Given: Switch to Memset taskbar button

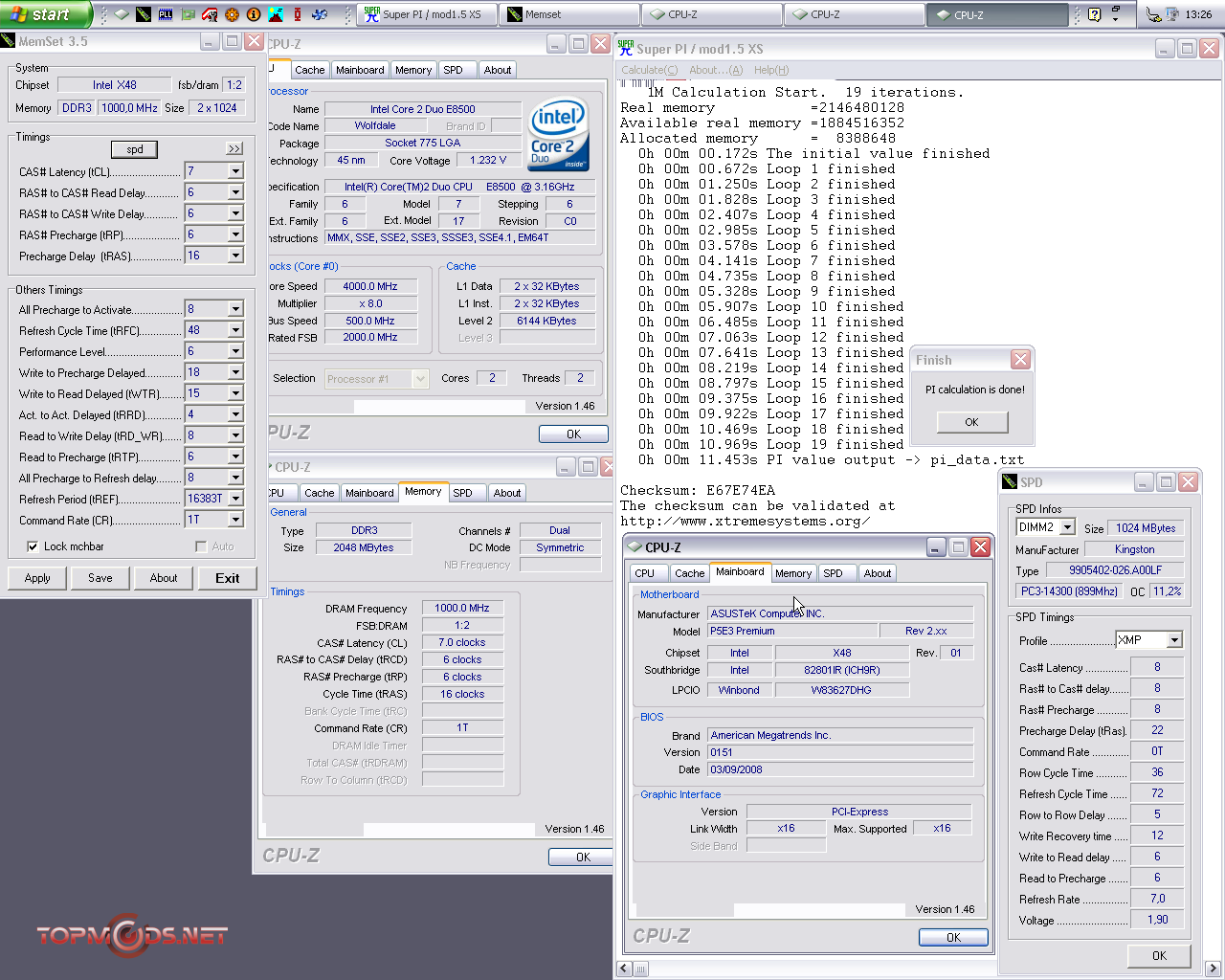Looking at the screenshot, I should coord(569,14).
